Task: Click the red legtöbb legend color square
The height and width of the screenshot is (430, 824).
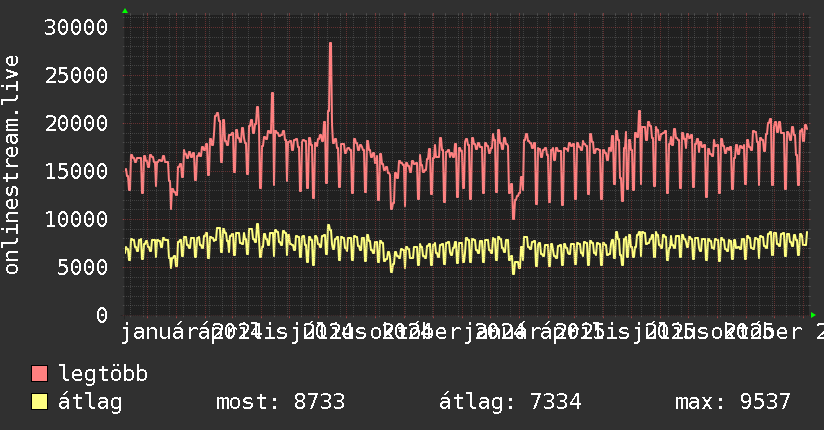Action: coord(40,375)
